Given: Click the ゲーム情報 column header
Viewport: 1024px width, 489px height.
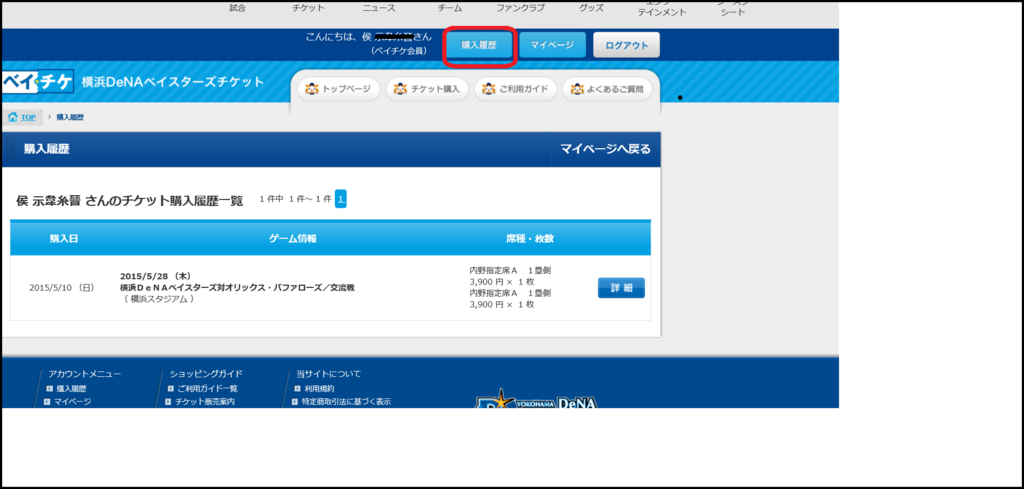Looking at the screenshot, I should coord(293,239).
